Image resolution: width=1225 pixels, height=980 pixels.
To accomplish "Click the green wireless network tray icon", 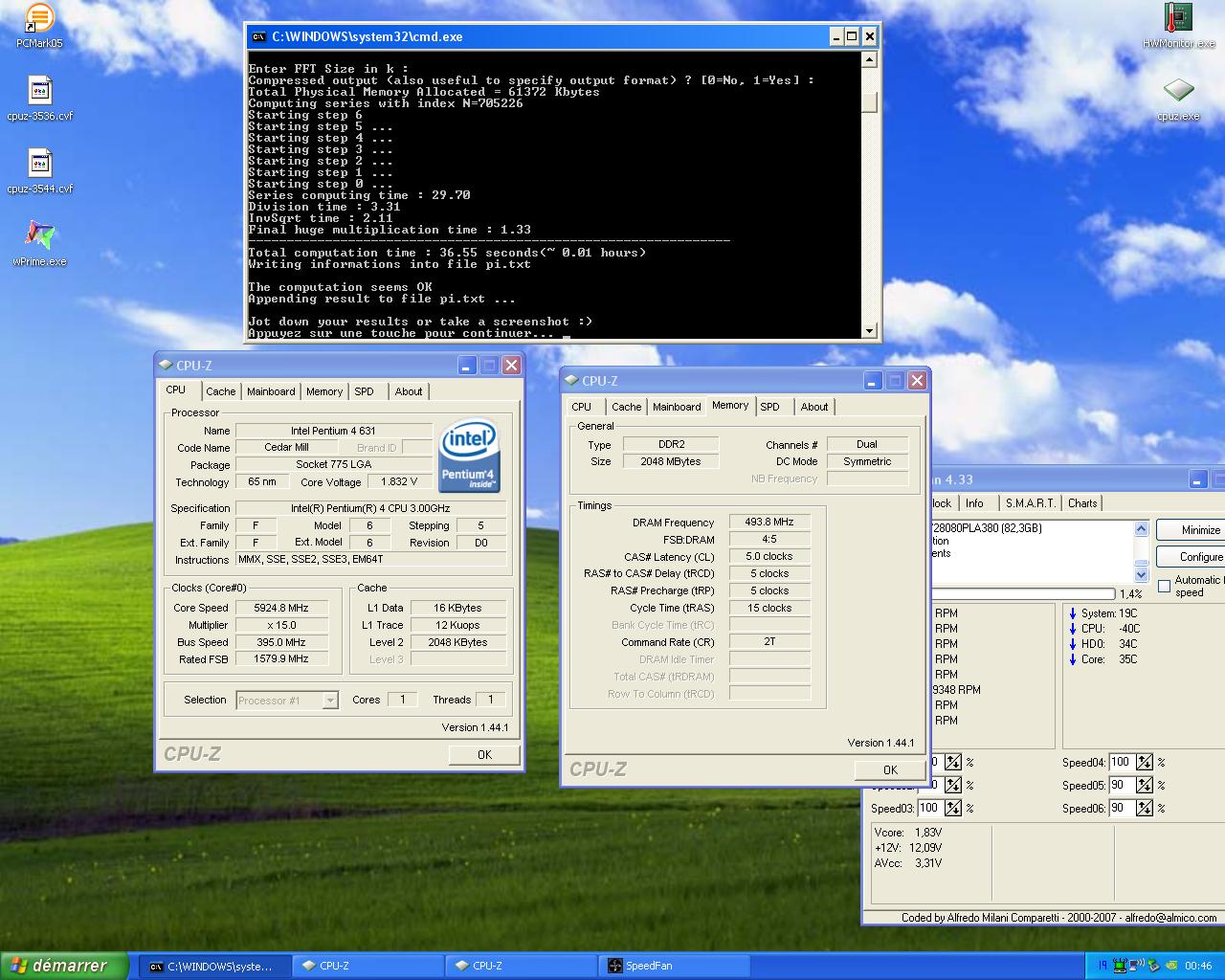I will click(1119, 966).
